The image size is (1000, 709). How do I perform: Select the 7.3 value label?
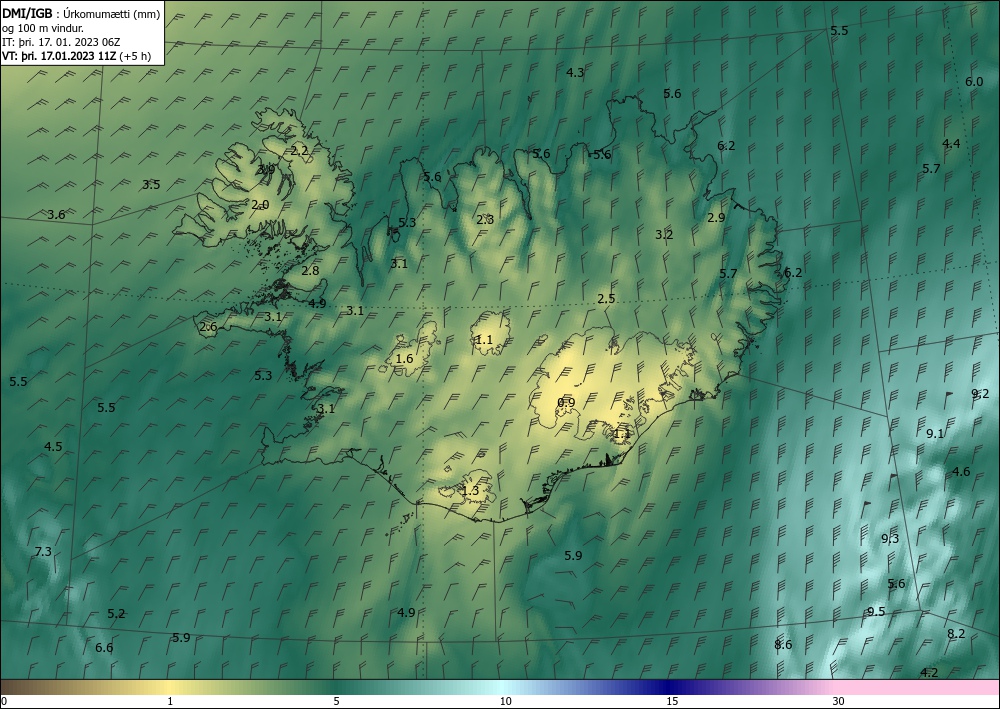43,552
